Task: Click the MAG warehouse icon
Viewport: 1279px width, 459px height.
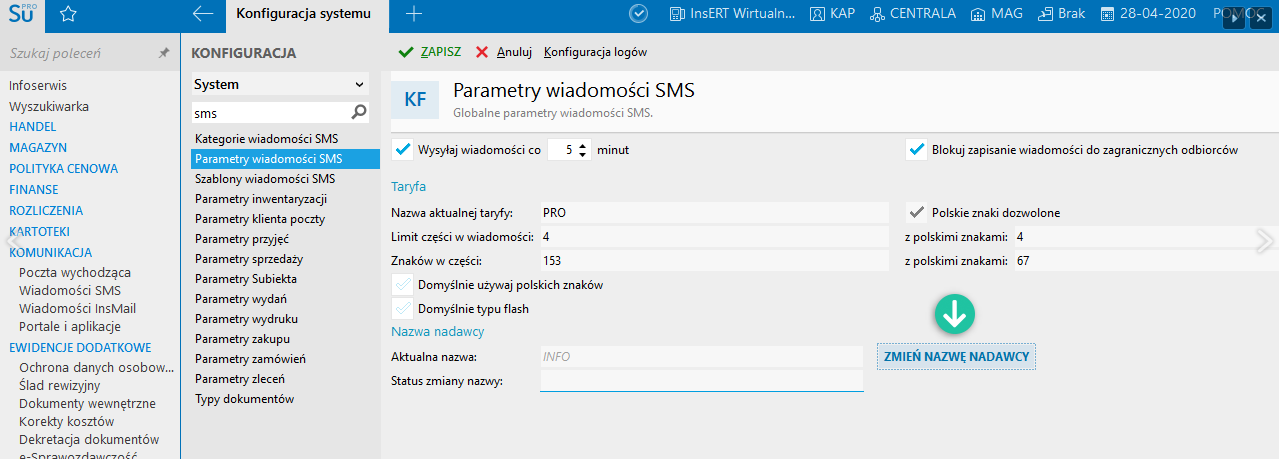Action: click(x=974, y=14)
